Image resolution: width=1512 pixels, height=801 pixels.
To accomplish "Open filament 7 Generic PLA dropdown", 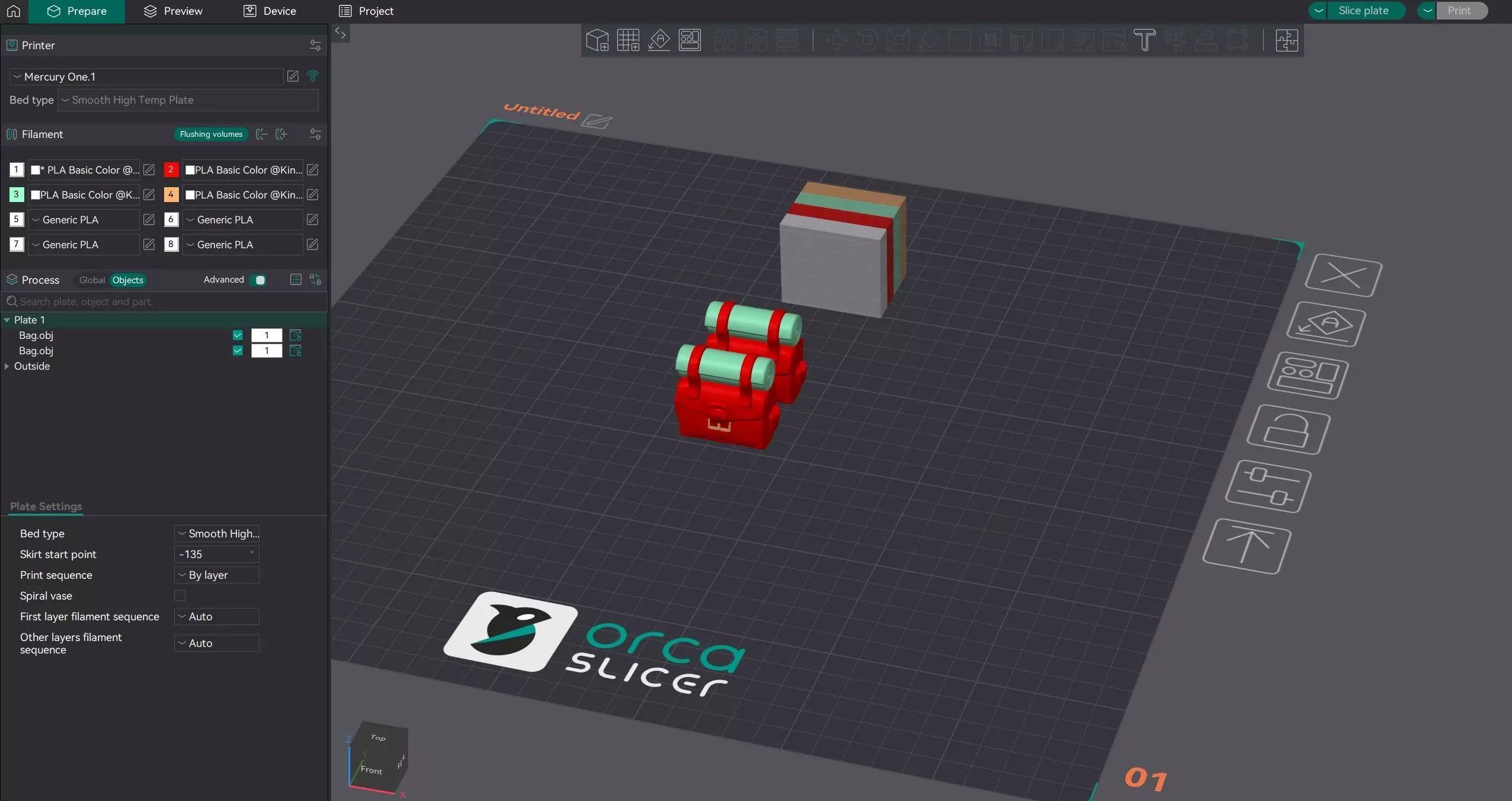I will tap(84, 245).
